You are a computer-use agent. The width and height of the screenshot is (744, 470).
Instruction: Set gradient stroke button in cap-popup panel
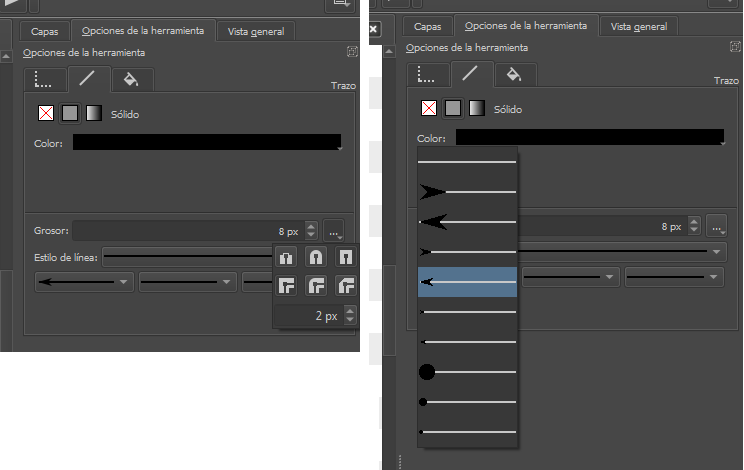click(94, 113)
